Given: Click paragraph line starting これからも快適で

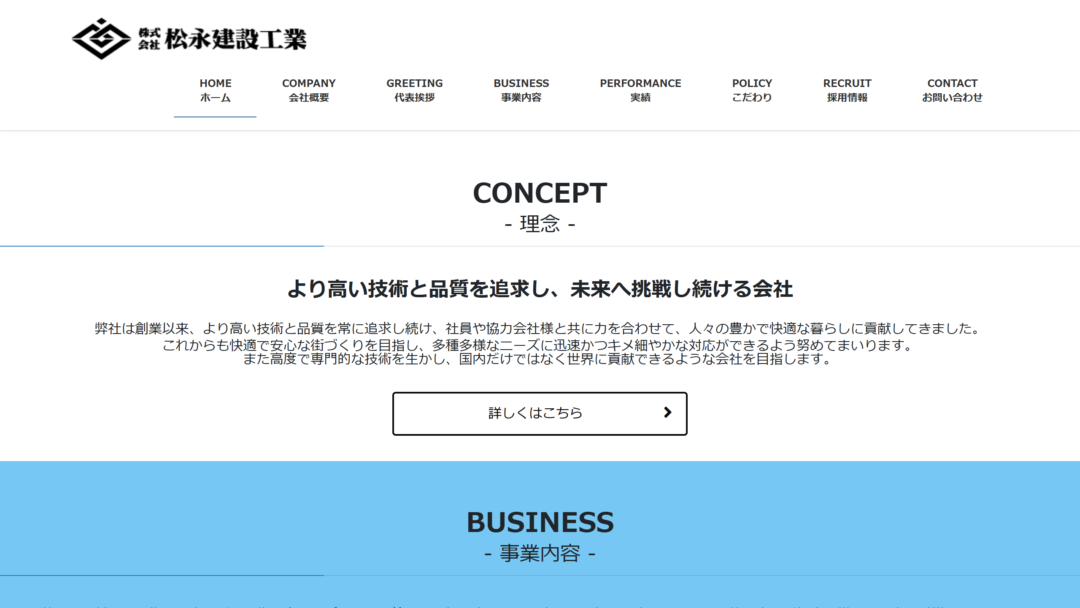Looking at the screenshot, I should [x=538, y=345].
